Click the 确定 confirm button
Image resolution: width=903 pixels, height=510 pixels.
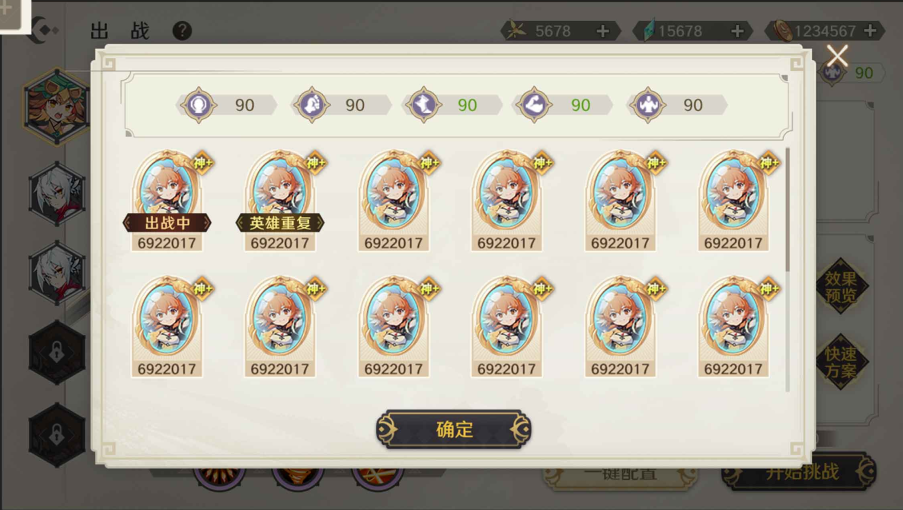tap(454, 429)
